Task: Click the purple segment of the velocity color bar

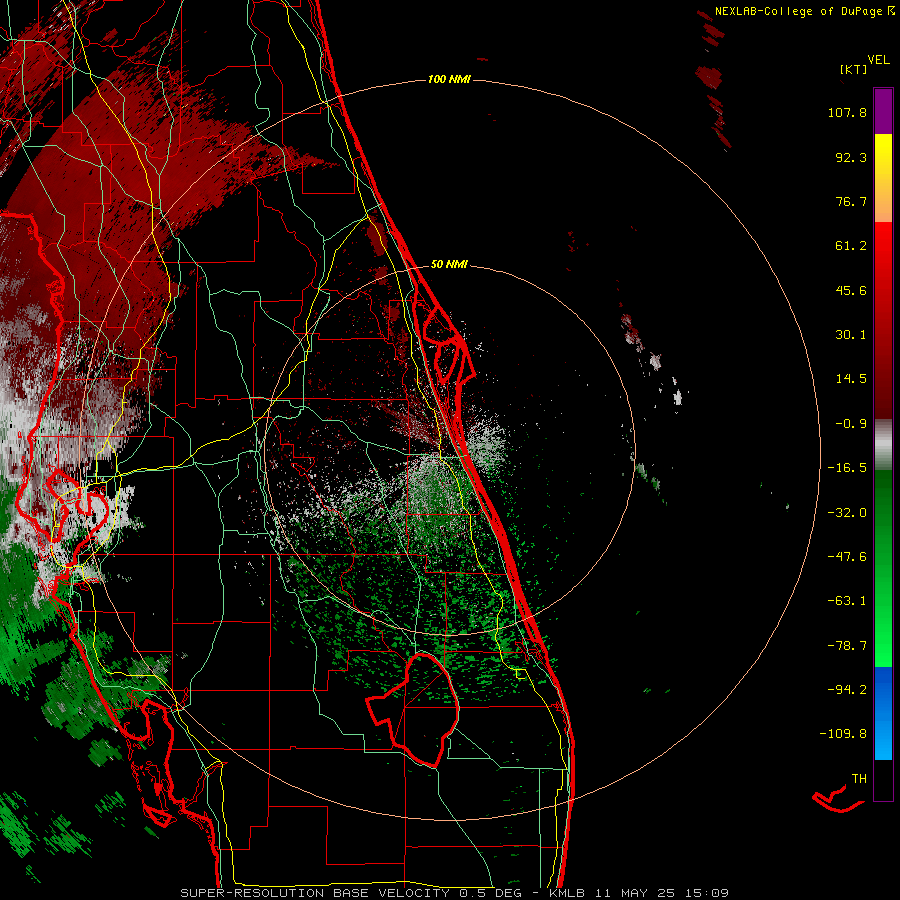Action: pyautogui.click(x=883, y=111)
